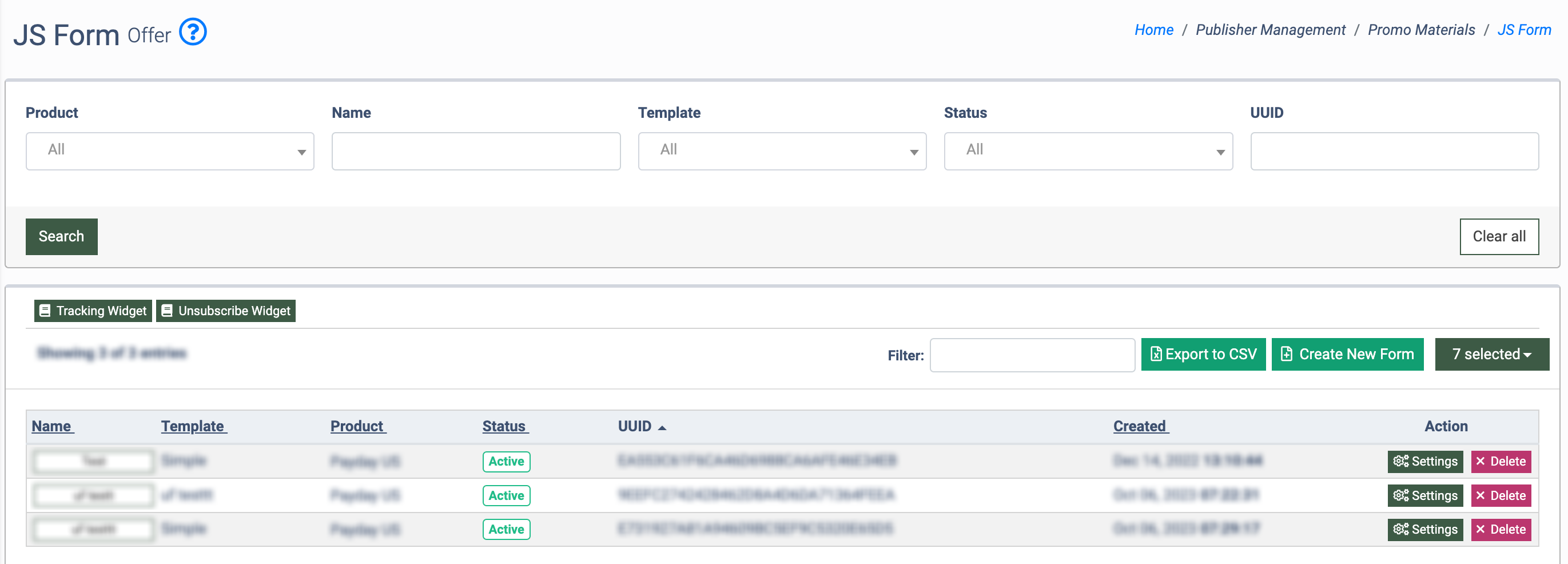This screenshot has height=564, width=1568.
Task: Expand the Template filter dropdown
Action: (x=782, y=151)
